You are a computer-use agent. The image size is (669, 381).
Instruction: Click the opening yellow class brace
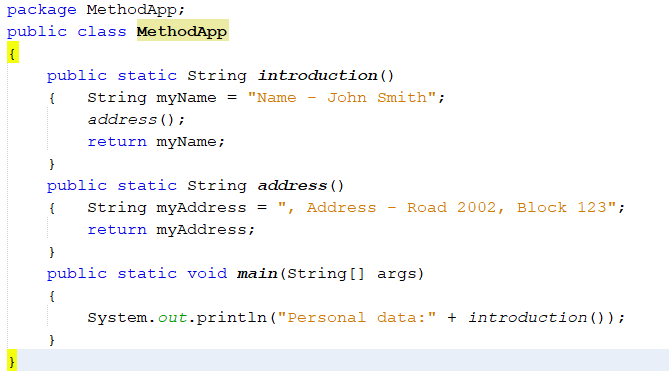tap(13, 53)
